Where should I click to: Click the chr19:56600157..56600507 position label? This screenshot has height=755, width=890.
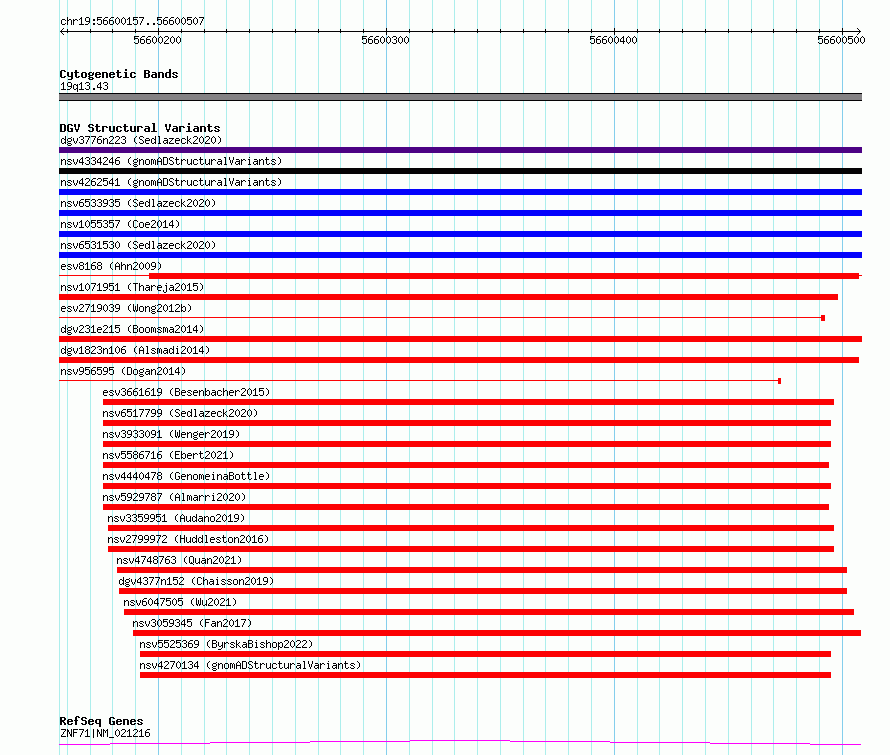coord(132,21)
